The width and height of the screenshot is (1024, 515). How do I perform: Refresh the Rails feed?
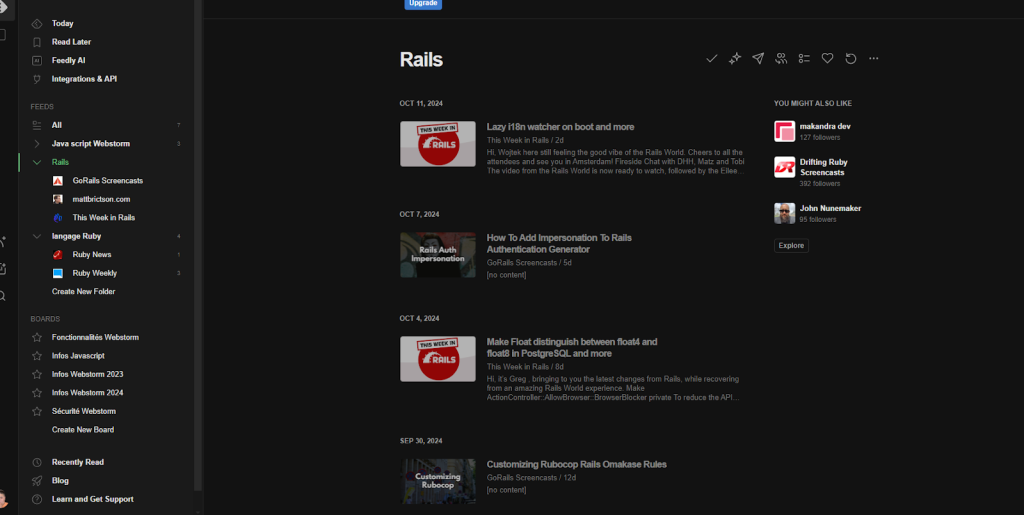click(850, 59)
